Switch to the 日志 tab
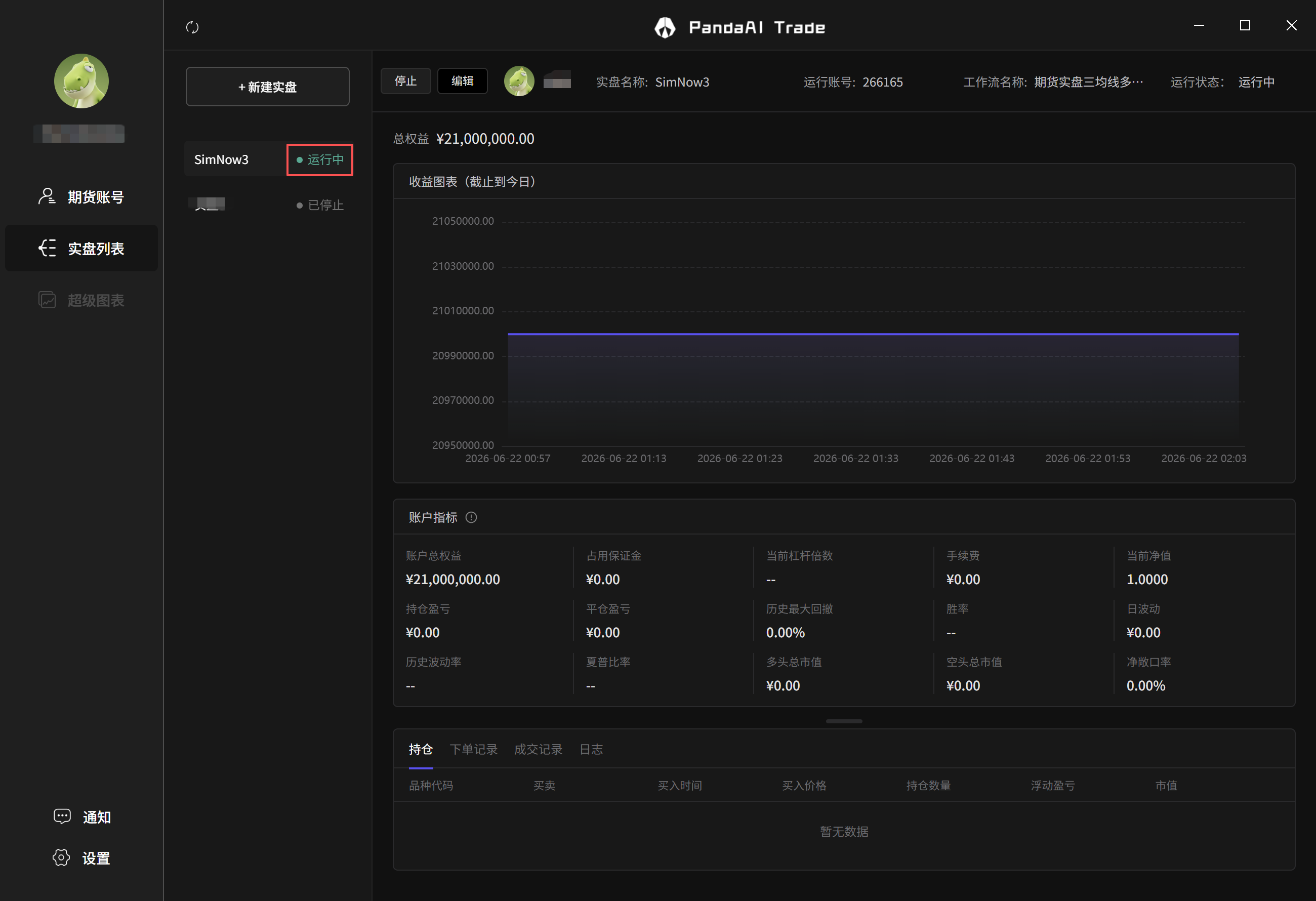The image size is (1316, 901). (591, 749)
